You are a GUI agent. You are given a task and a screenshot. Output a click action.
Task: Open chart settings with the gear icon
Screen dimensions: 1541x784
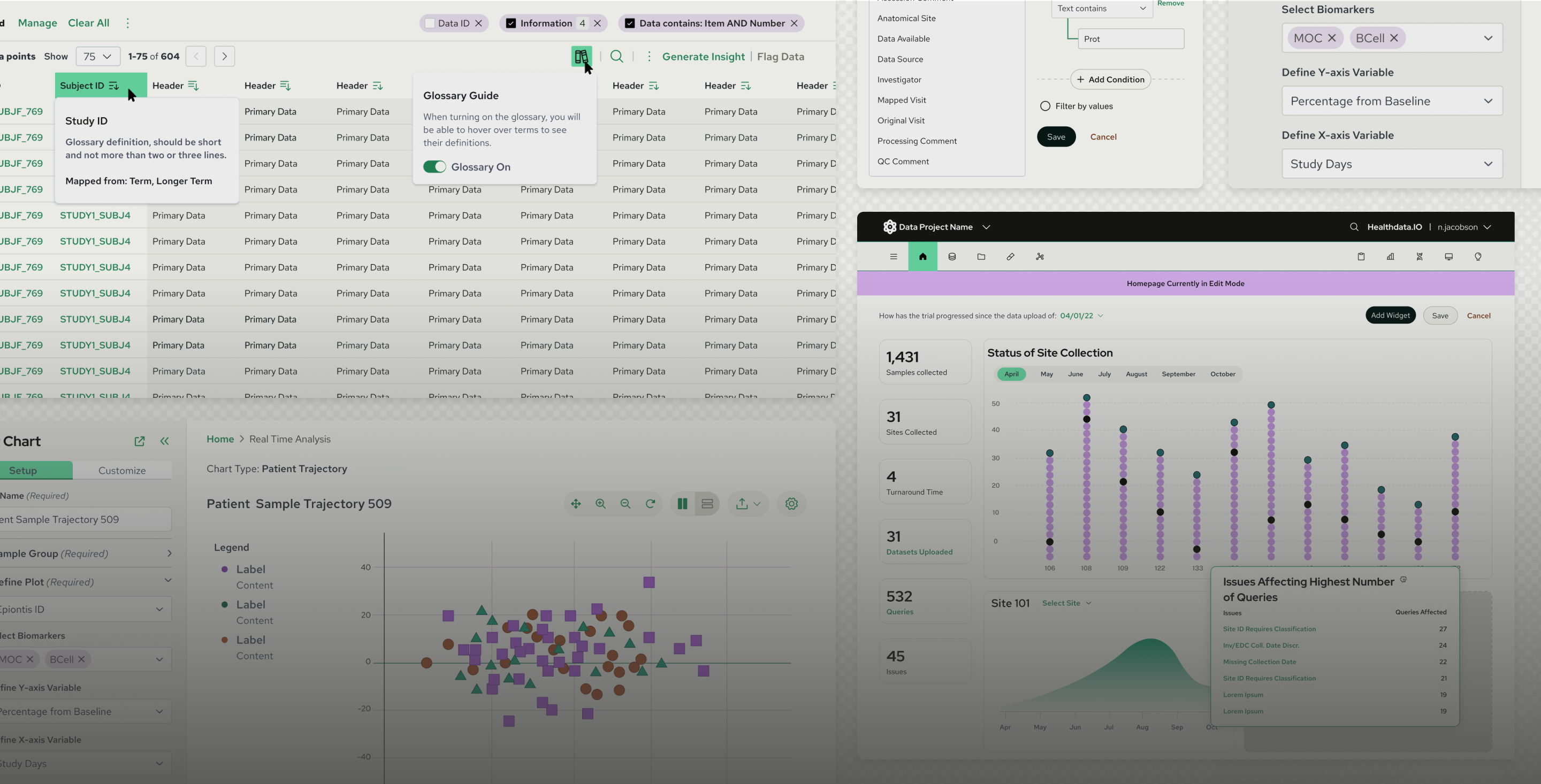pos(791,504)
